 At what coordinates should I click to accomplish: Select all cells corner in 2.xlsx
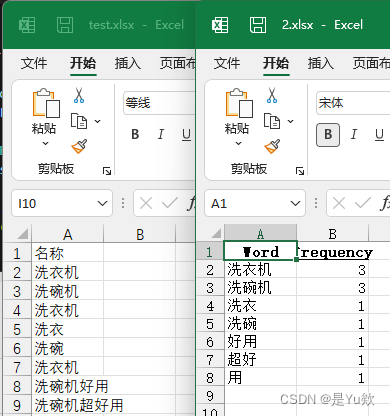[216, 233]
